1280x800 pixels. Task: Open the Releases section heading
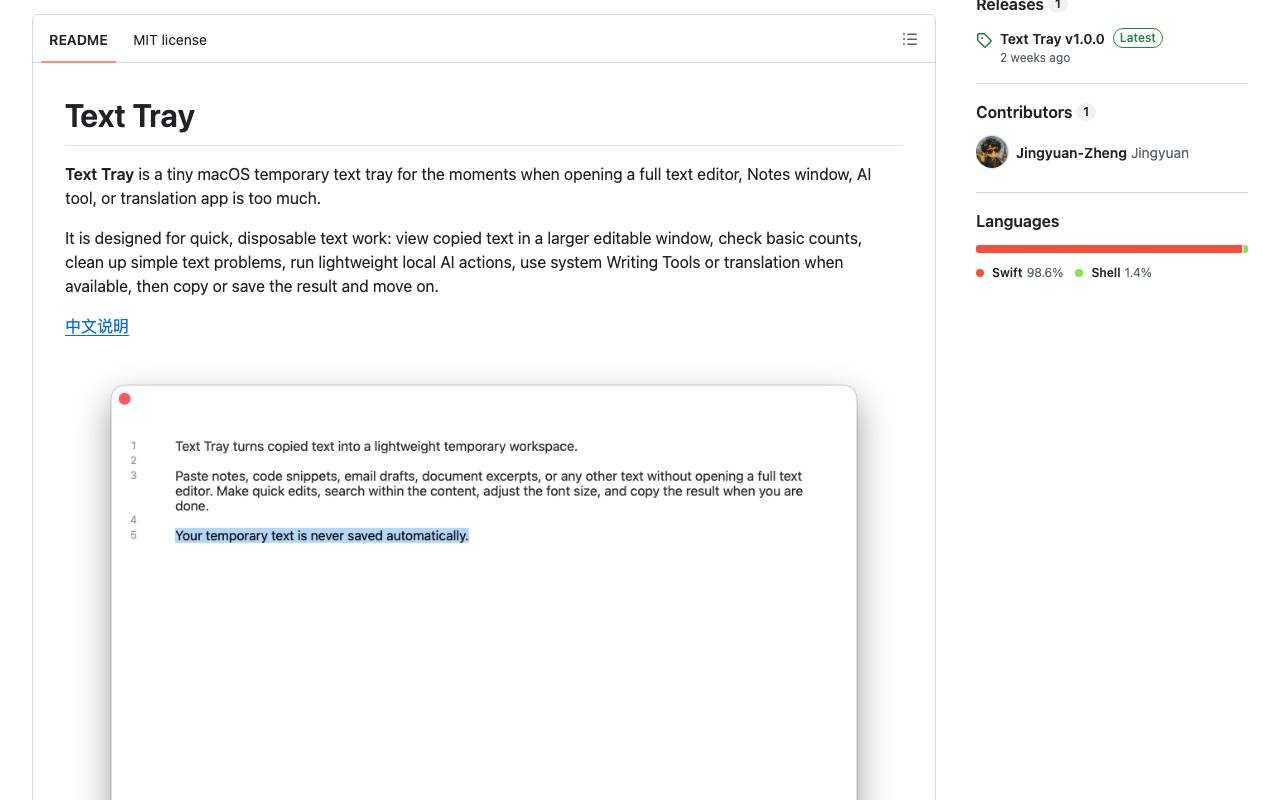[1009, 5]
